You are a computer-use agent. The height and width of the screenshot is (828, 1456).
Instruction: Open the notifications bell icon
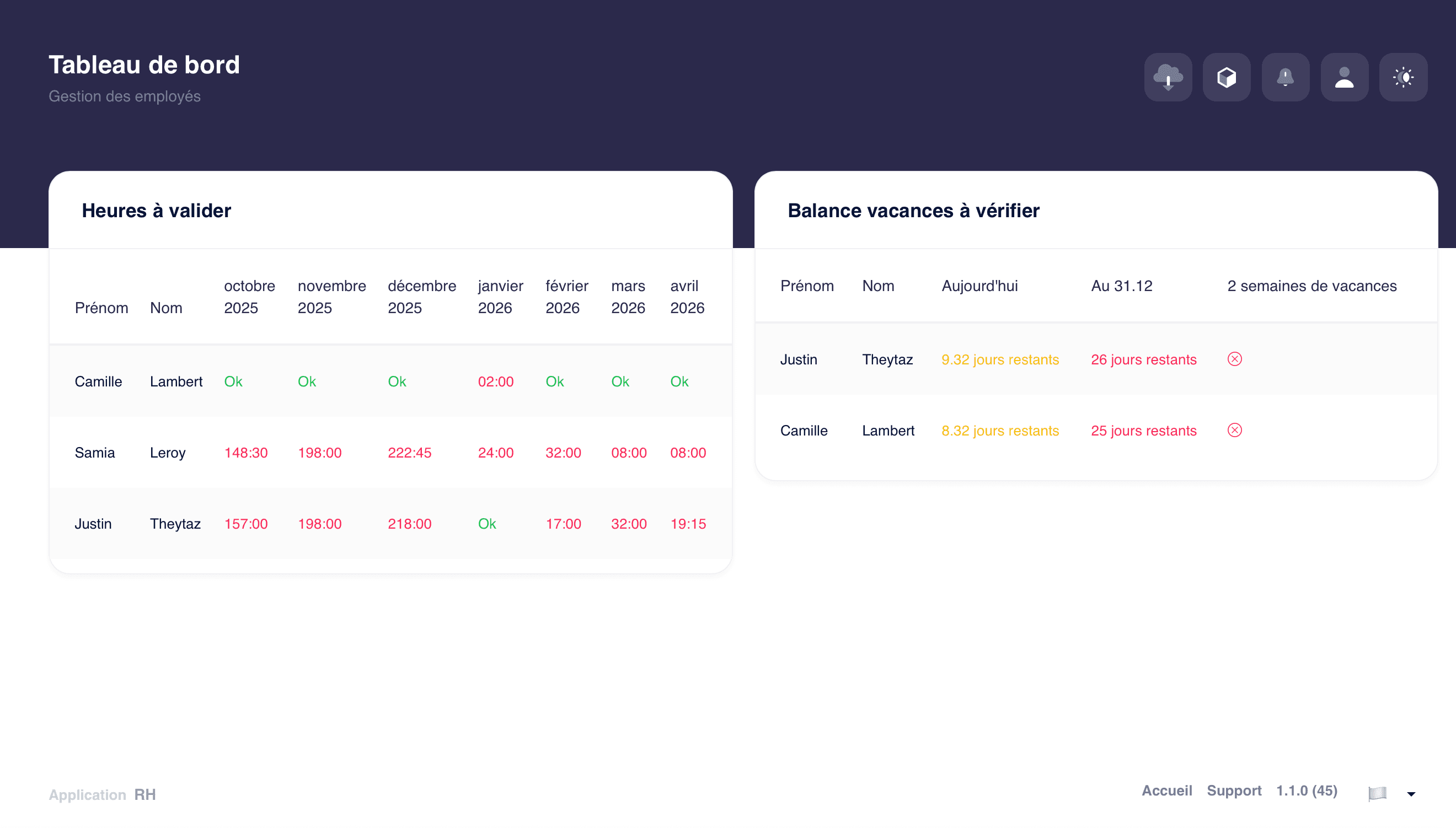(x=1286, y=77)
